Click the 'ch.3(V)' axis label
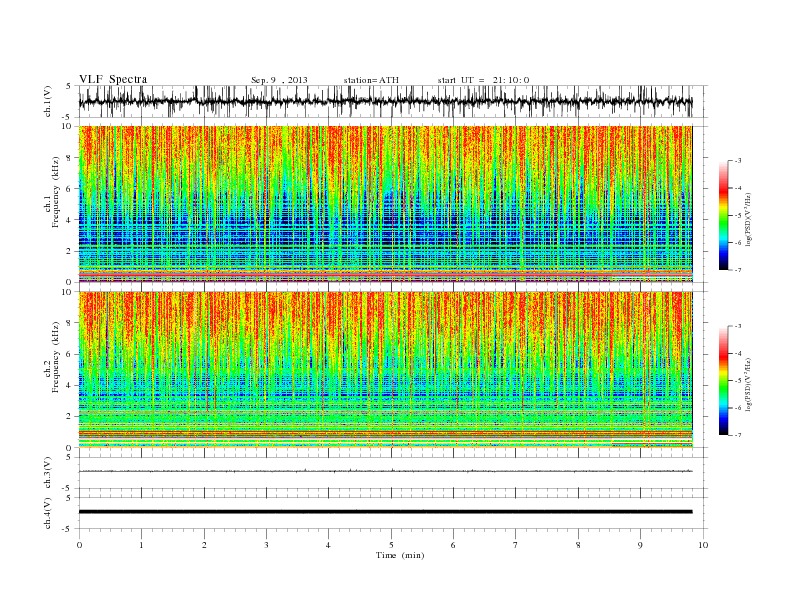This screenshot has height=612, width=792. point(48,472)
